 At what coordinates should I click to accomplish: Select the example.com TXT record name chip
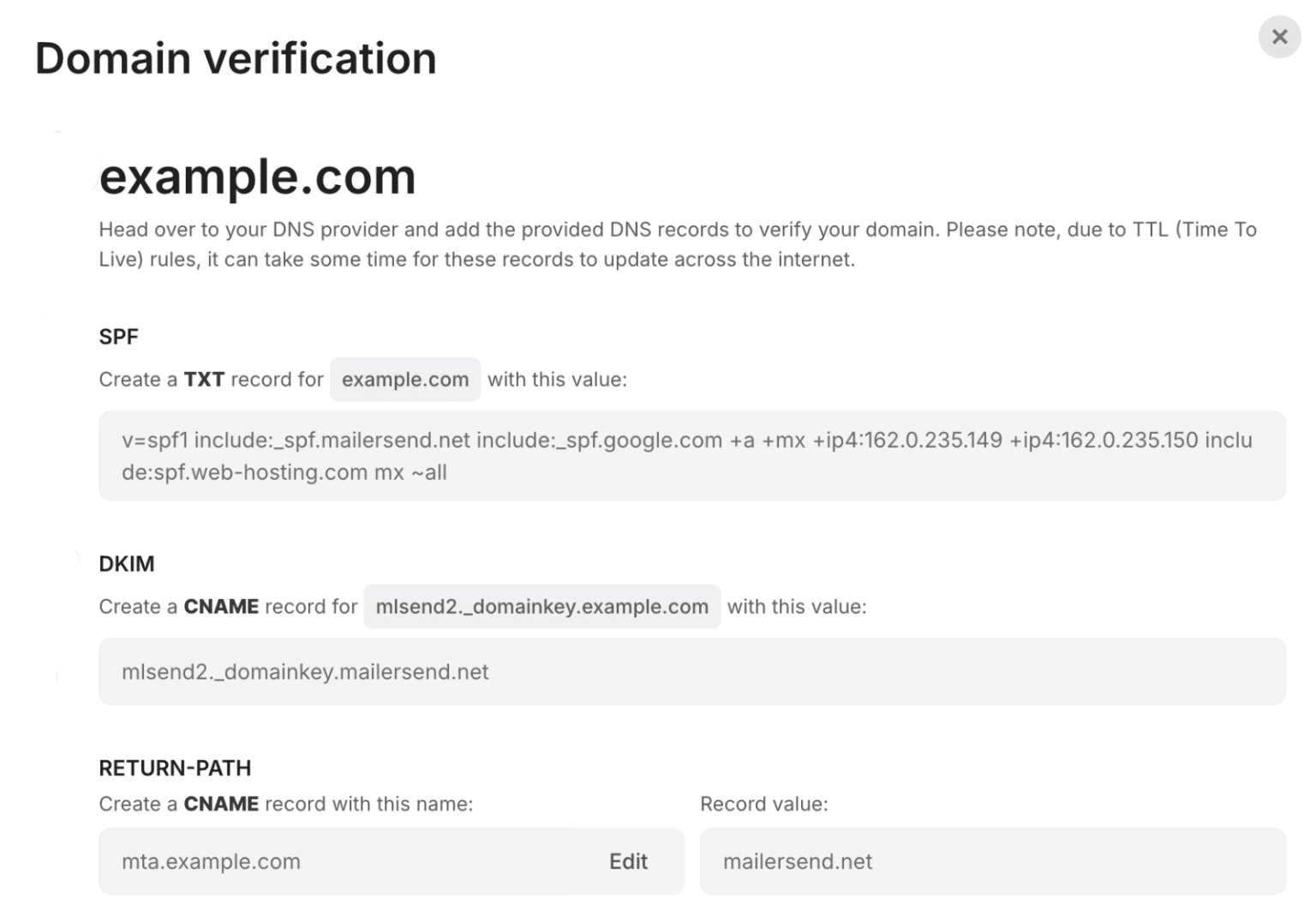tap(404, 379)
